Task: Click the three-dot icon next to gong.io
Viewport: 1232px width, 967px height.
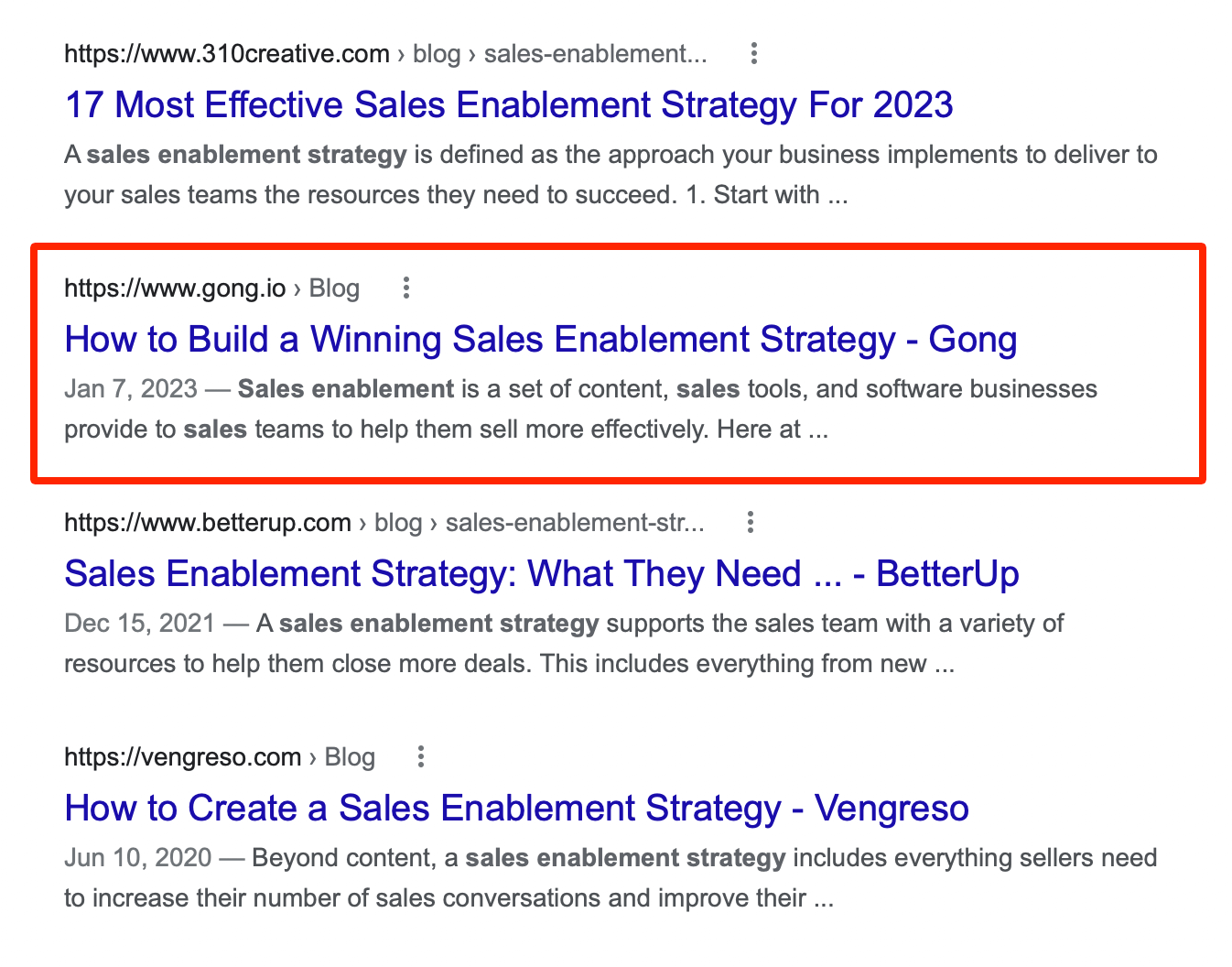Action: pos(405,288)
